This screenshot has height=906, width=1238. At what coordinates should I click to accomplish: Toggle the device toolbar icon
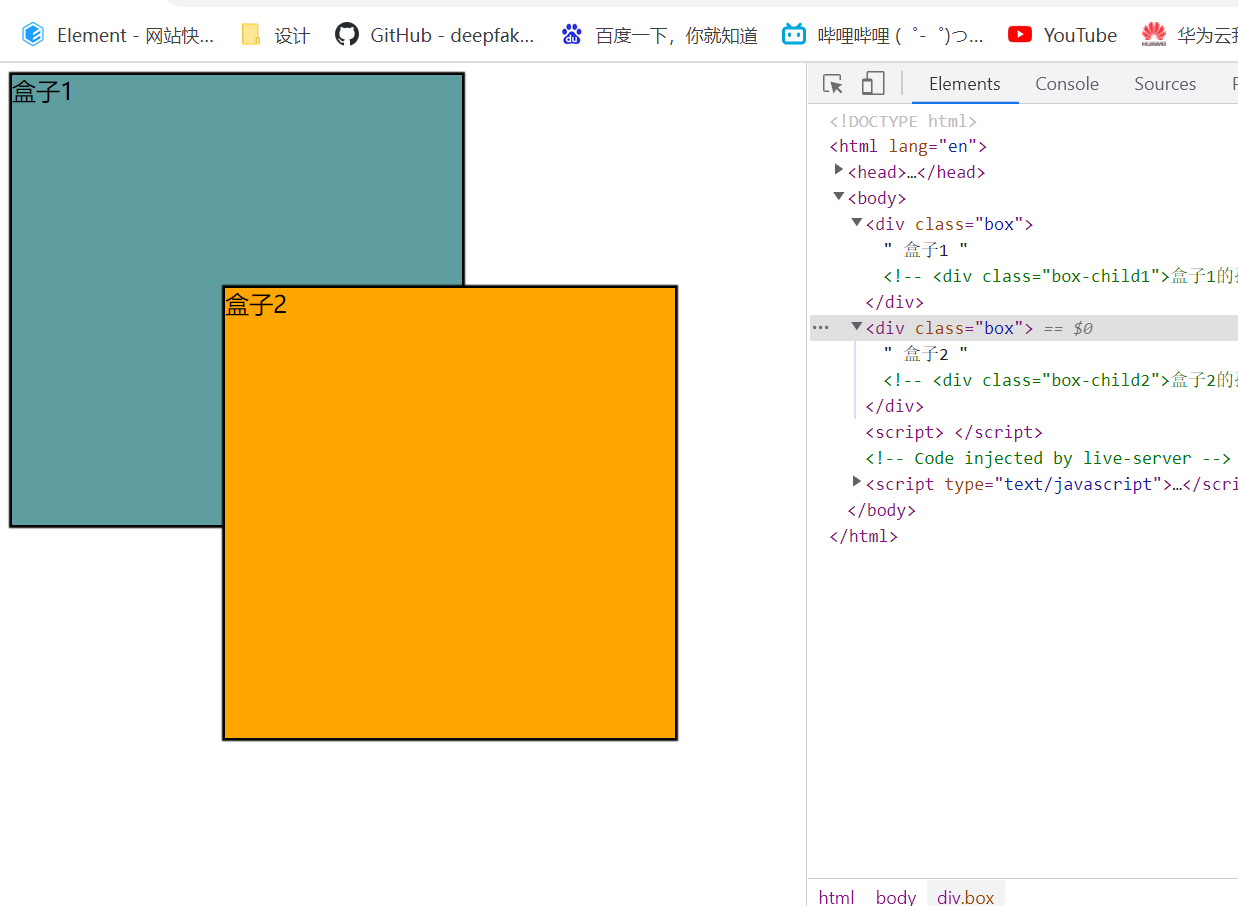873,84
